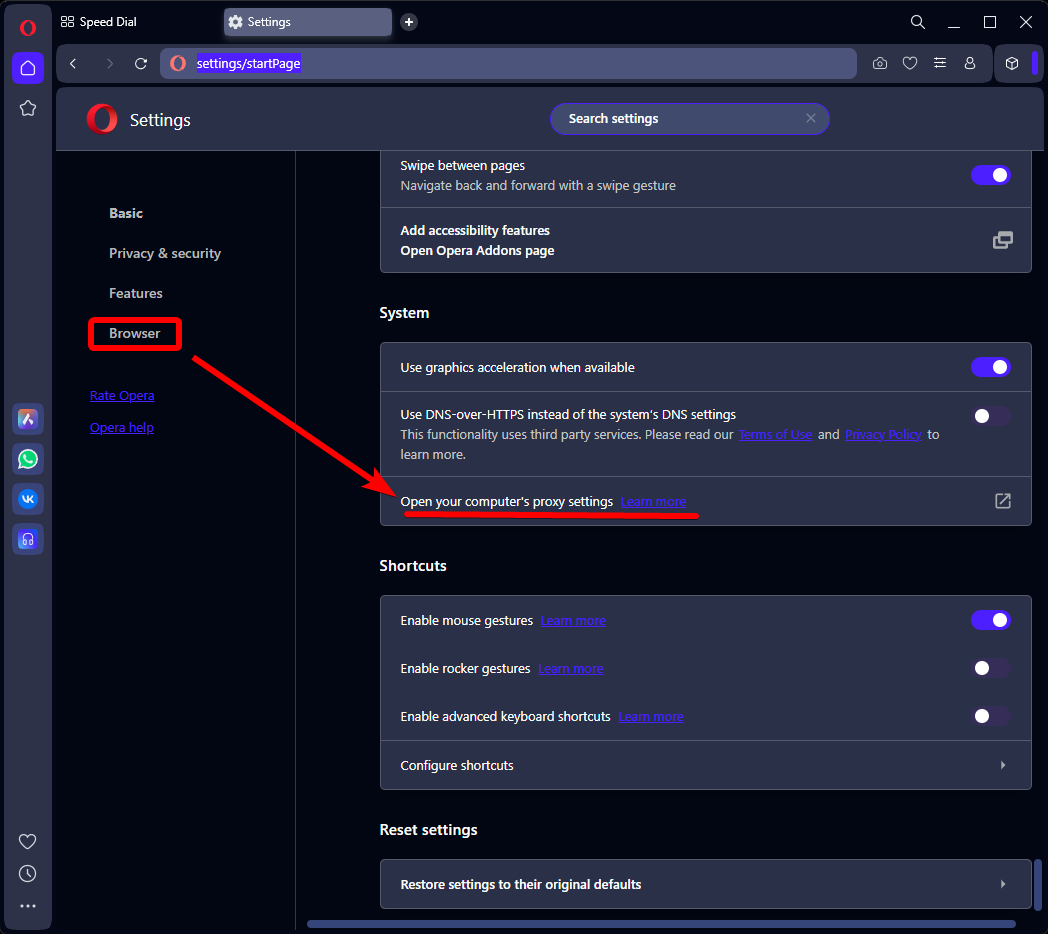The width and height of the screenshot is (1048, 934).
Task: Learn more about proxy settings
Action: [x=653, y=501]
